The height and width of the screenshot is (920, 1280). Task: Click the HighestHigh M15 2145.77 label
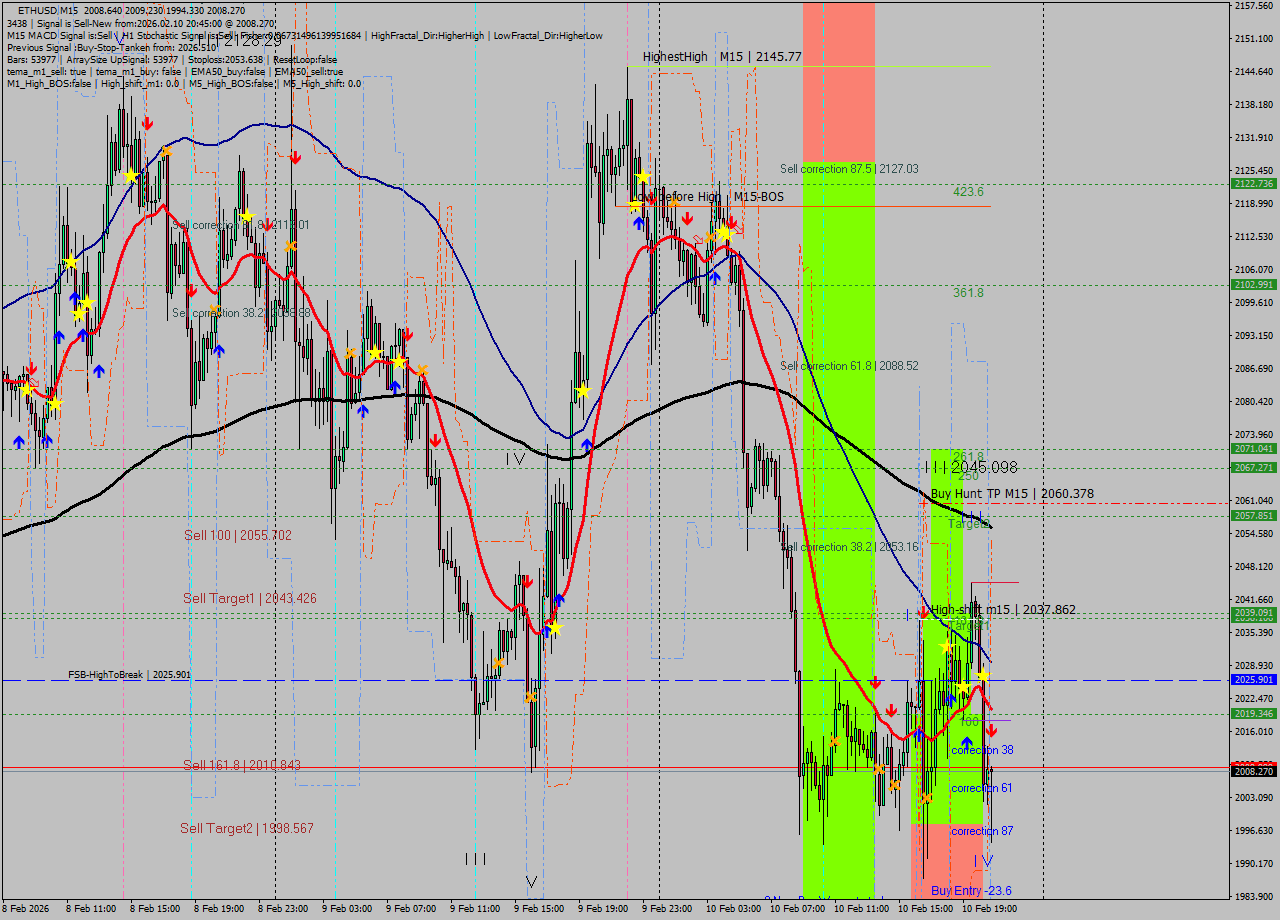coord(722,57)
